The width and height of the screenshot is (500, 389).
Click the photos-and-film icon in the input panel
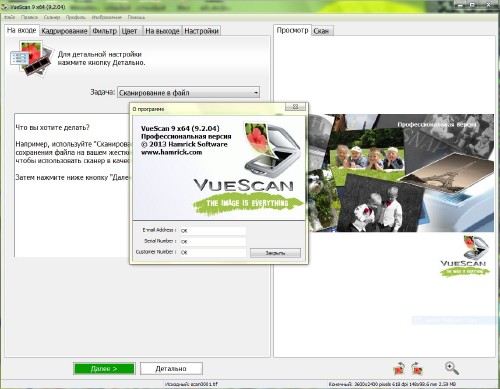[x=32, y=58]
